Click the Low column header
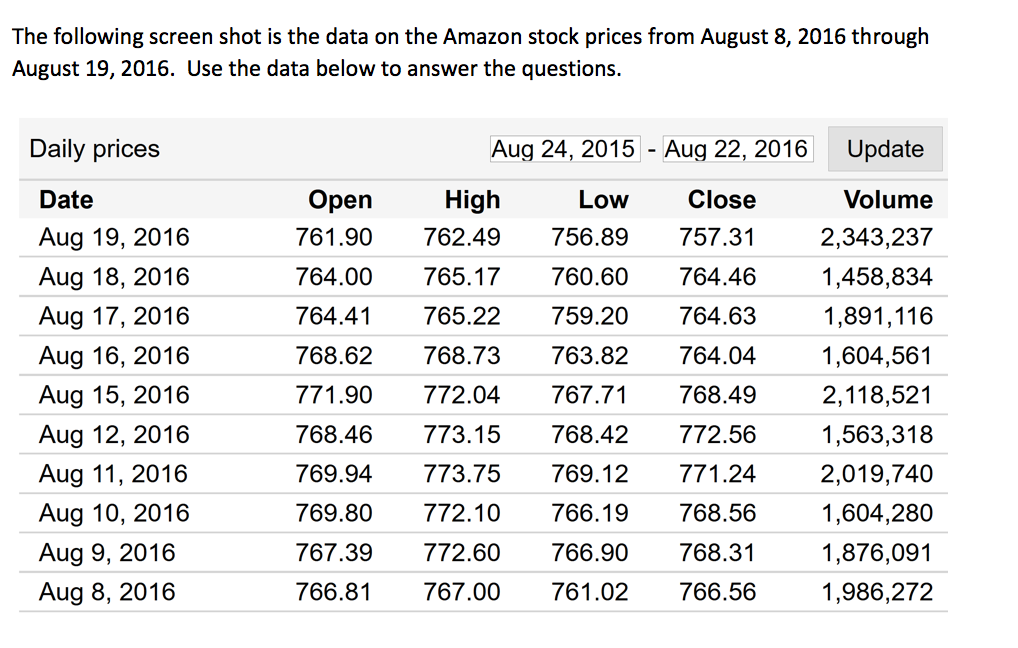Image resolution: width=1018 pixels, height=648 pixels. pos(604,199)
